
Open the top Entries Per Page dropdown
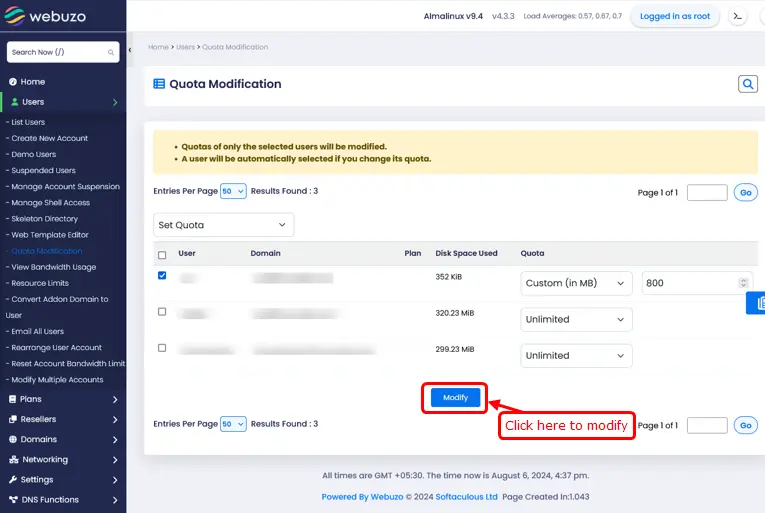click(x=233, y=191)
